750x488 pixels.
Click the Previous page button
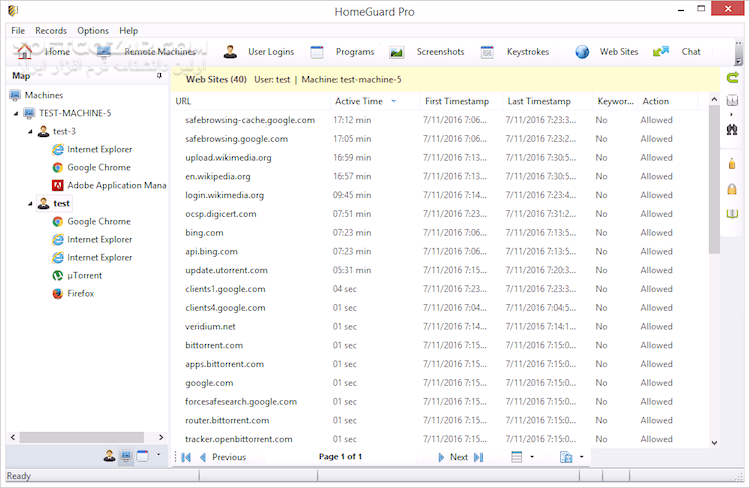pos(223,457)
